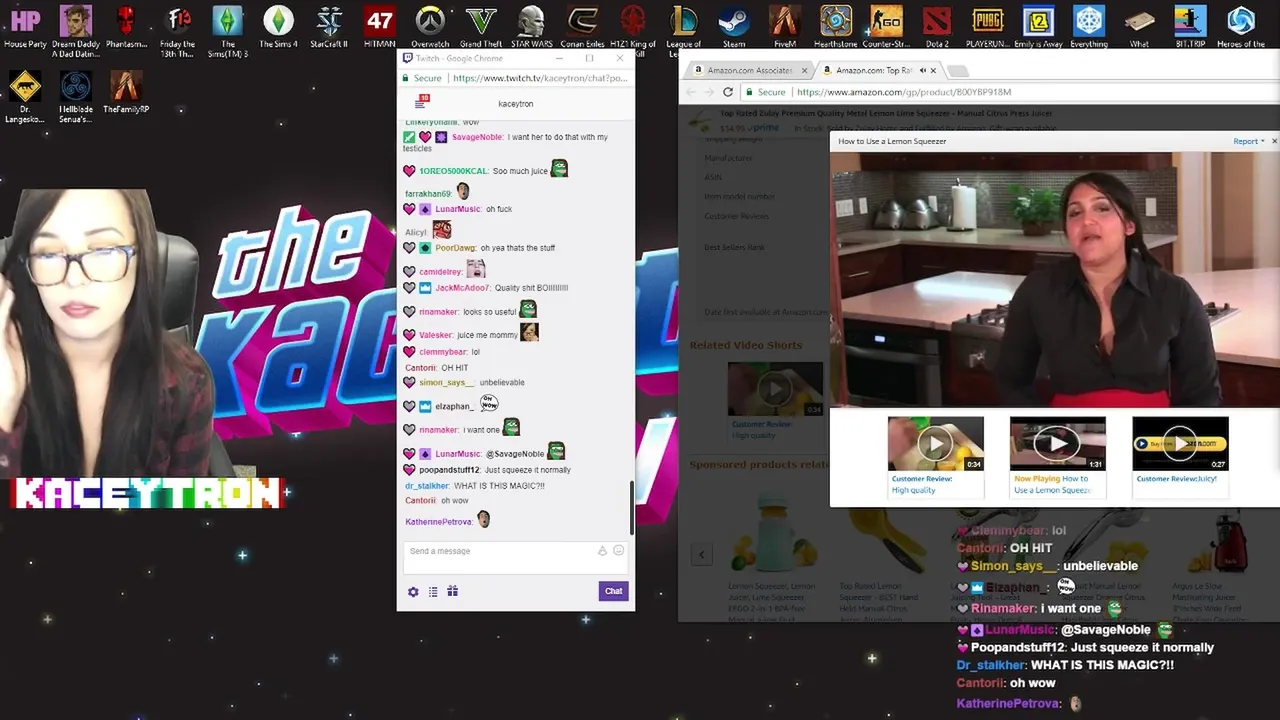
Task: Click the purple Chat send button
Action: (613, 591)
